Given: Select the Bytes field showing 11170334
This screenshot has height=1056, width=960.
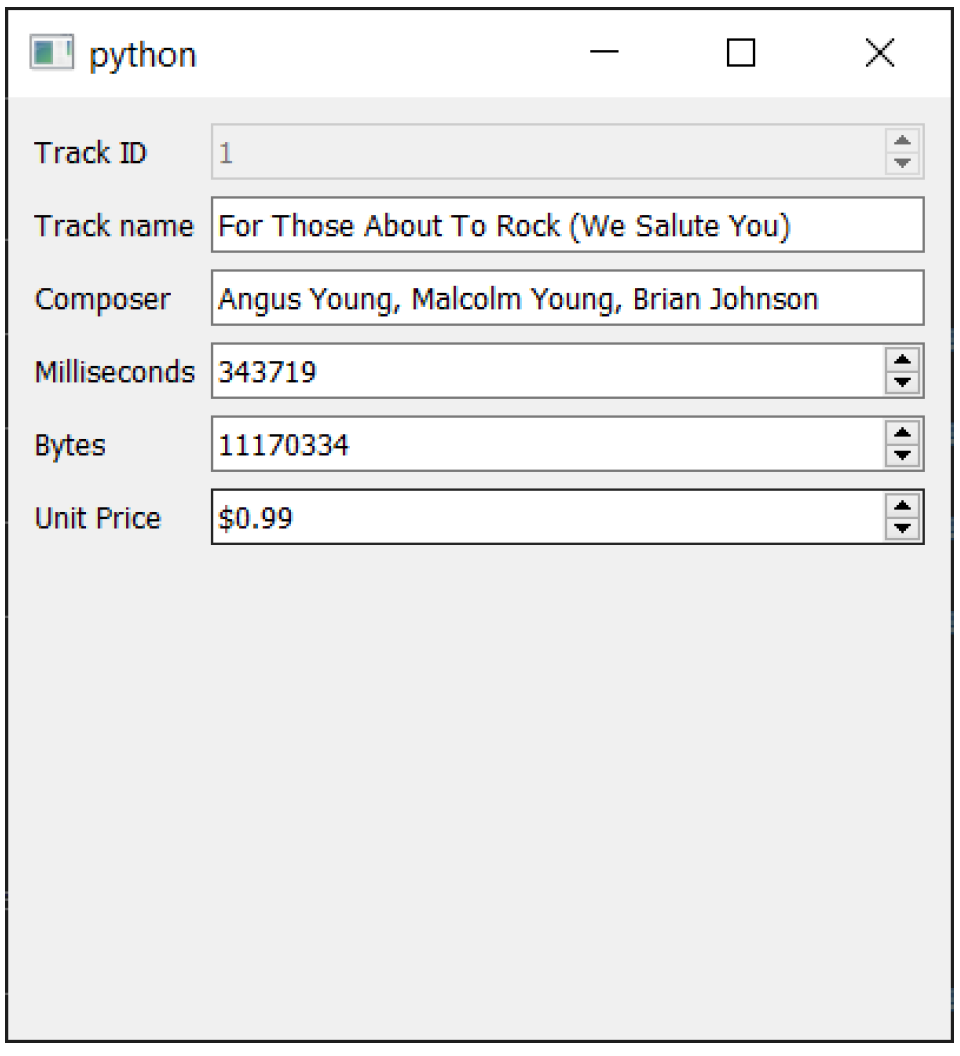Looking at the screenshot, I should (548, 444).
